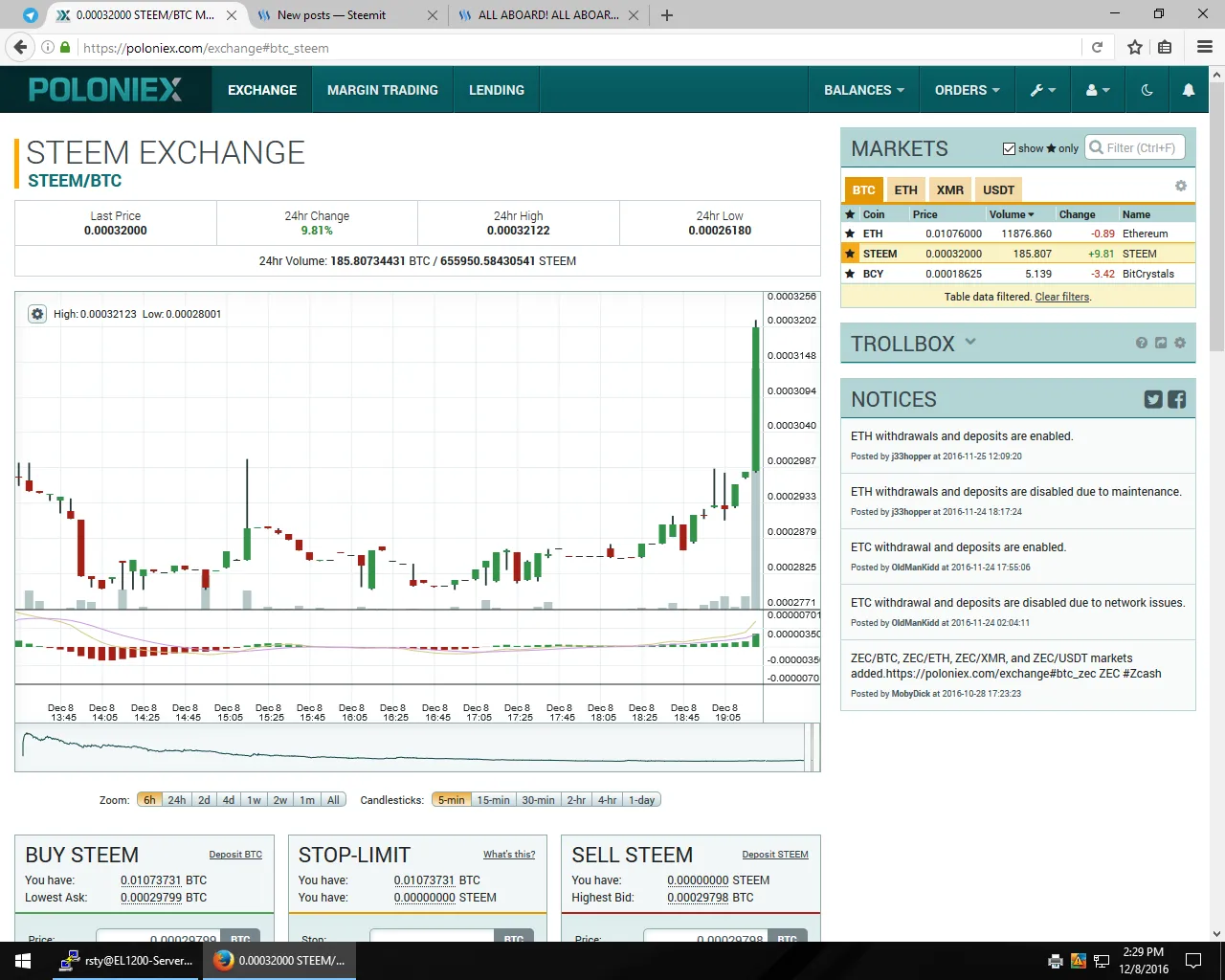Click Highest Bid 0.00029798 value
Viewport: 1225px width, 980px height.
[698, 898]
